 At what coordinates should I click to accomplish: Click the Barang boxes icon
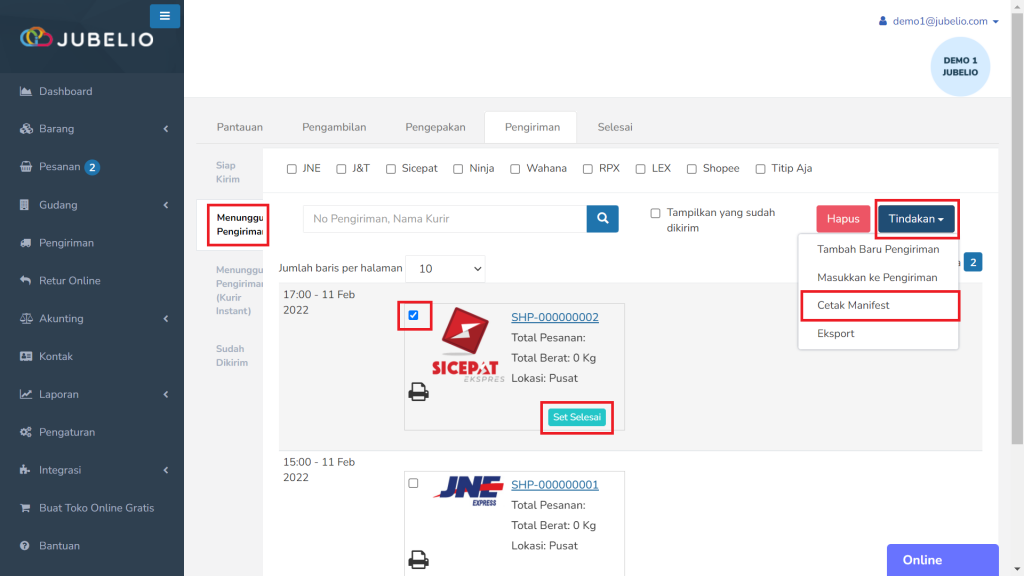click(26, 129)
